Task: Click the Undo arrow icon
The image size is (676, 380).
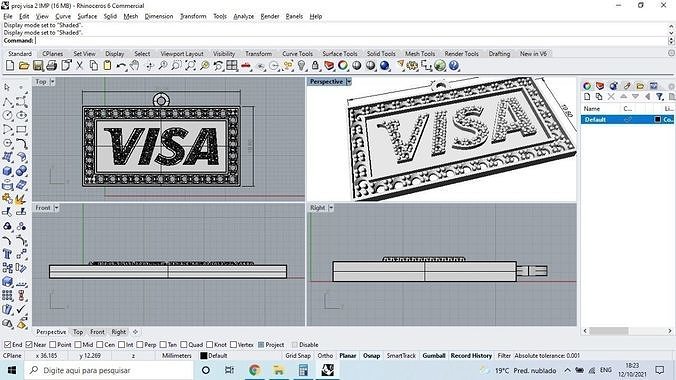Action: 121,66
